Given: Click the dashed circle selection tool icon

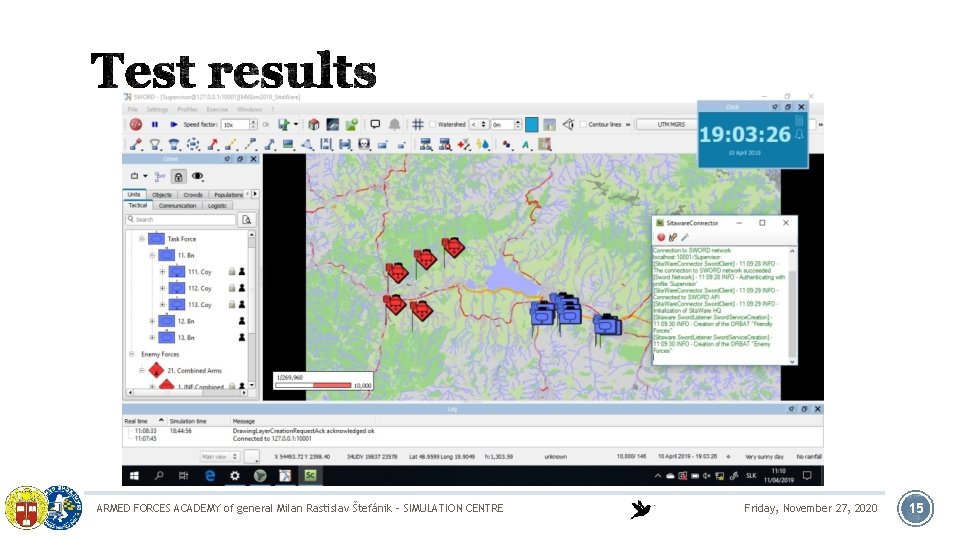Looking at the screenshot, I should click(x=193, y=144).
